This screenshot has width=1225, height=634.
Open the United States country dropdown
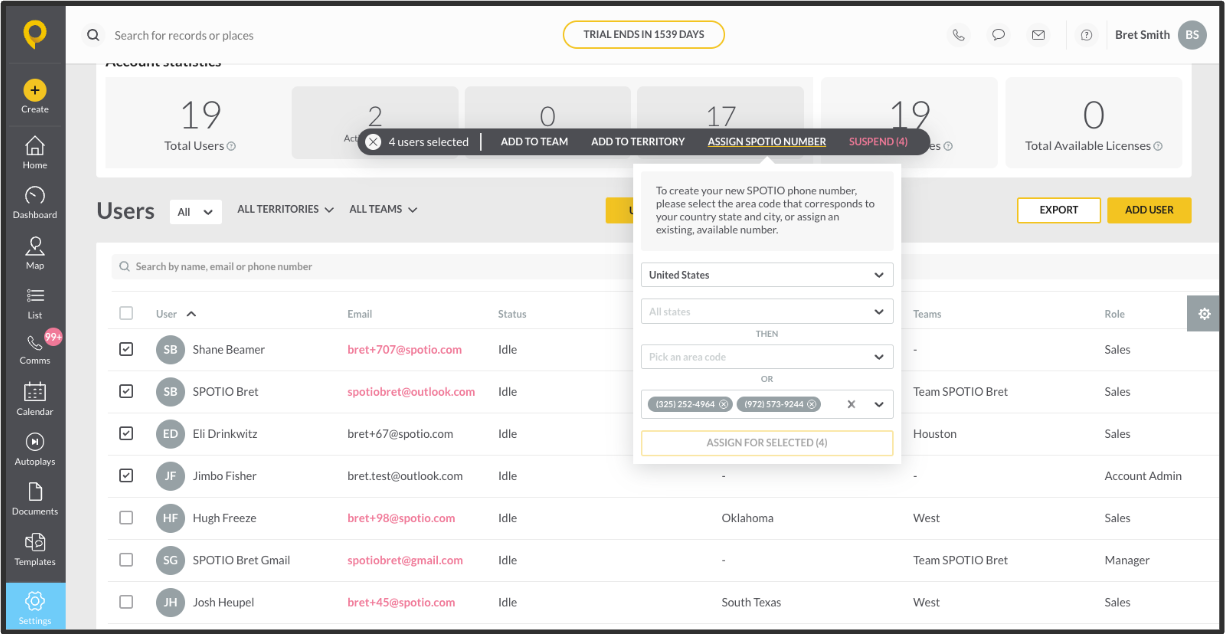point(767,275)
